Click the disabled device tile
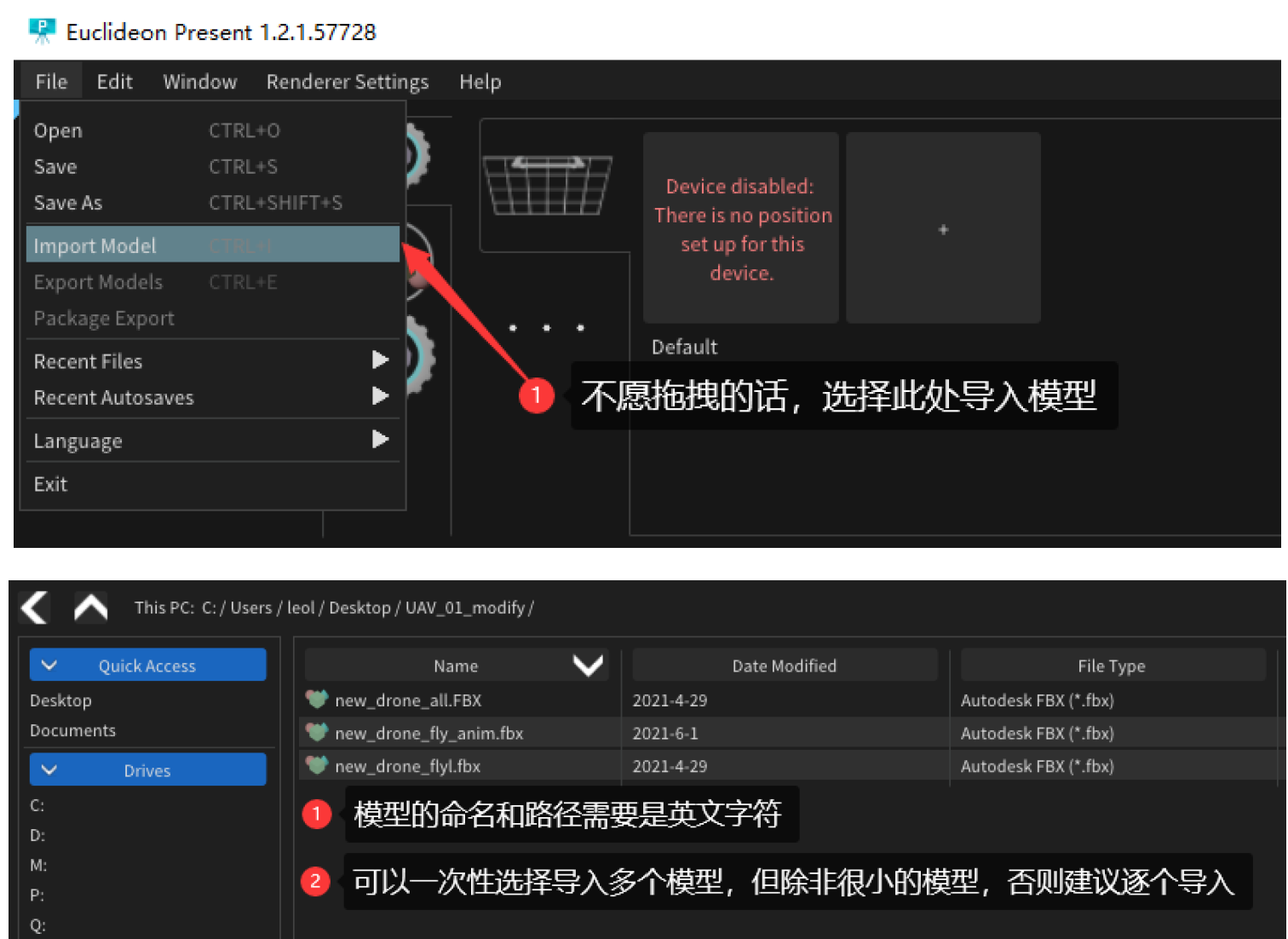The image size is (1288, 939). (x=741, y=228)
